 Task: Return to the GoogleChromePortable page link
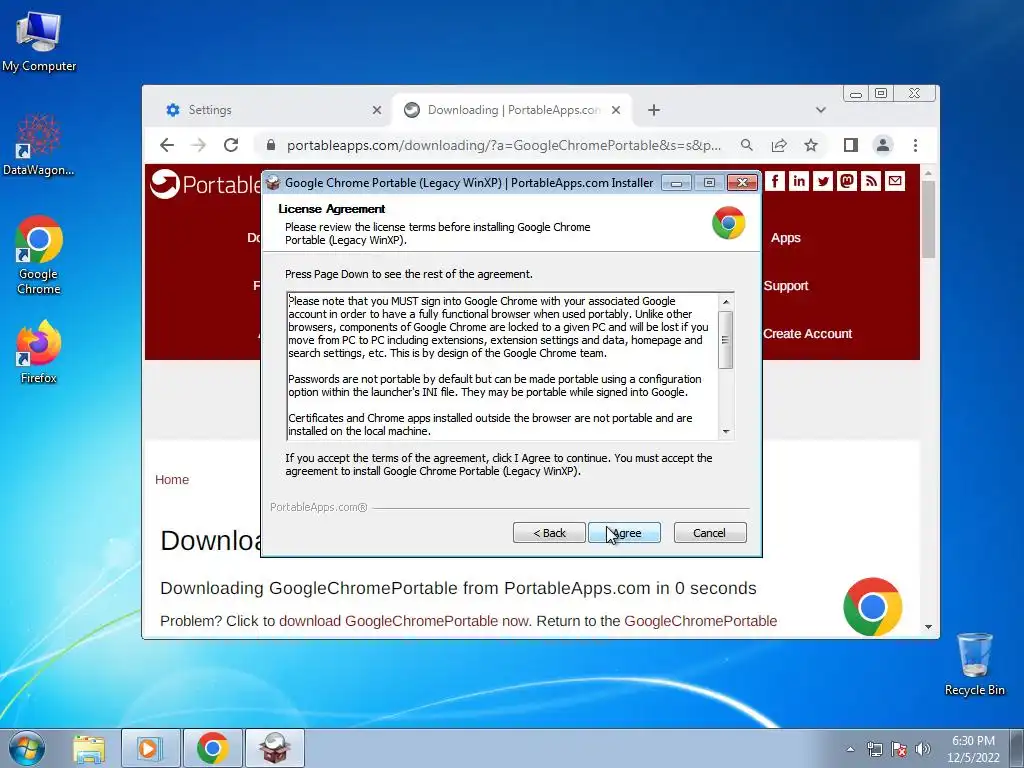point(701,620)
